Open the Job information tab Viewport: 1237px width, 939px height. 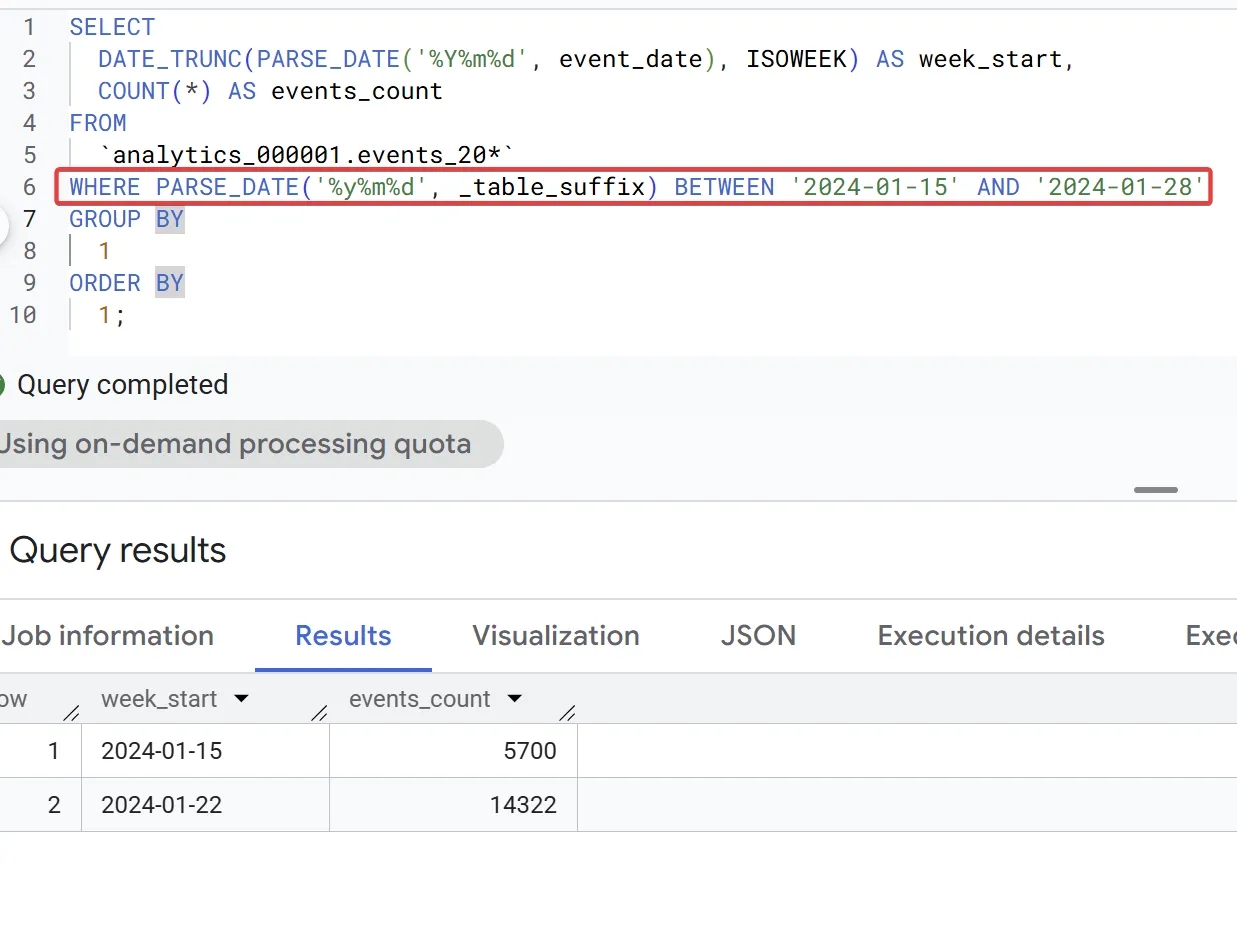107,636
